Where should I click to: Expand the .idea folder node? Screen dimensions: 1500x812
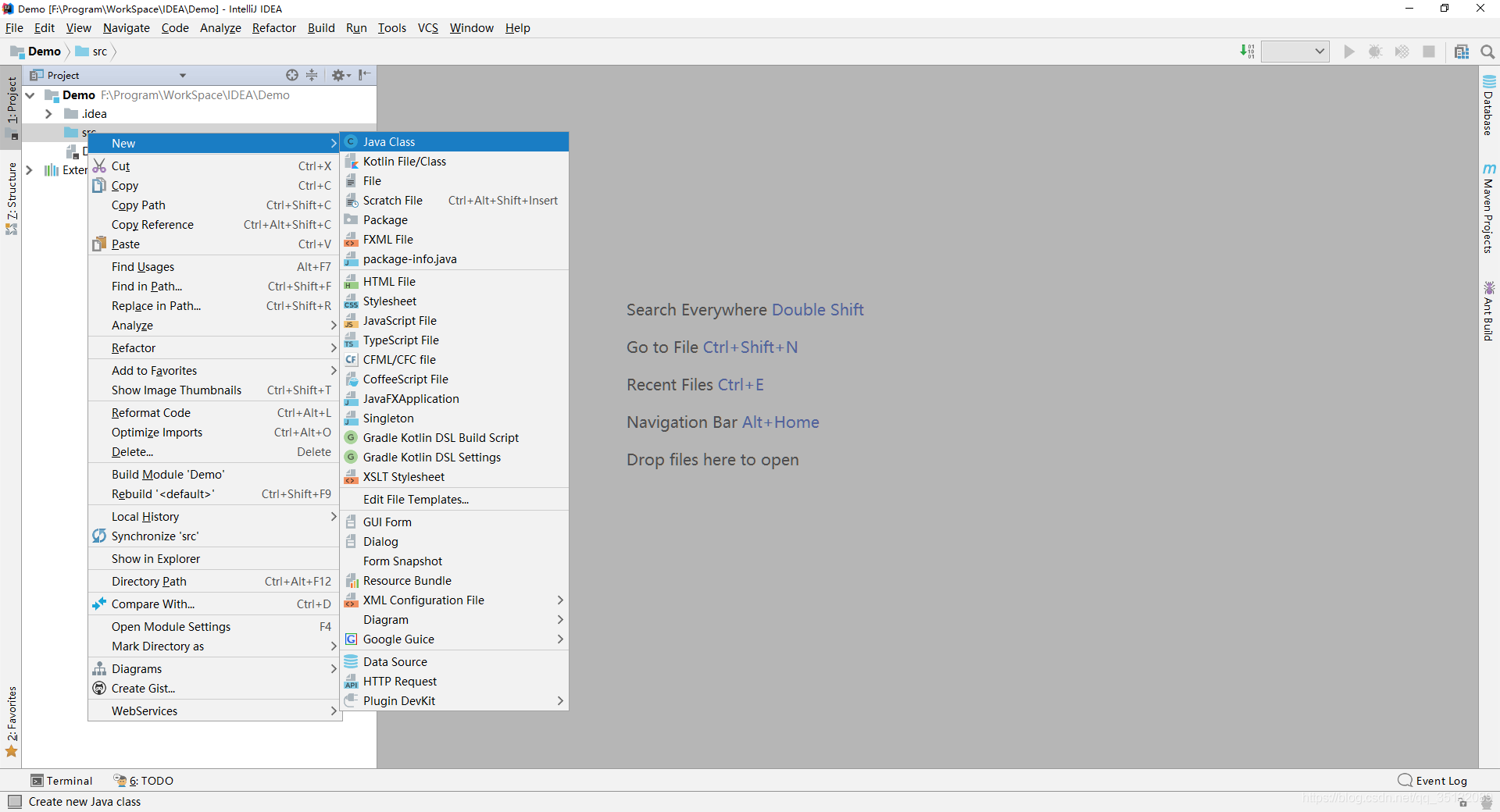coord(49,114)
